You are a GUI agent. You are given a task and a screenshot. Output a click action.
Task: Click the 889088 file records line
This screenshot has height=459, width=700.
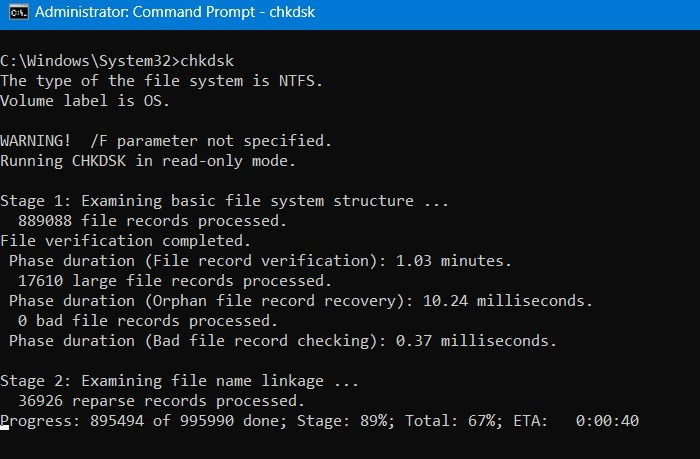tap(152, 221)
